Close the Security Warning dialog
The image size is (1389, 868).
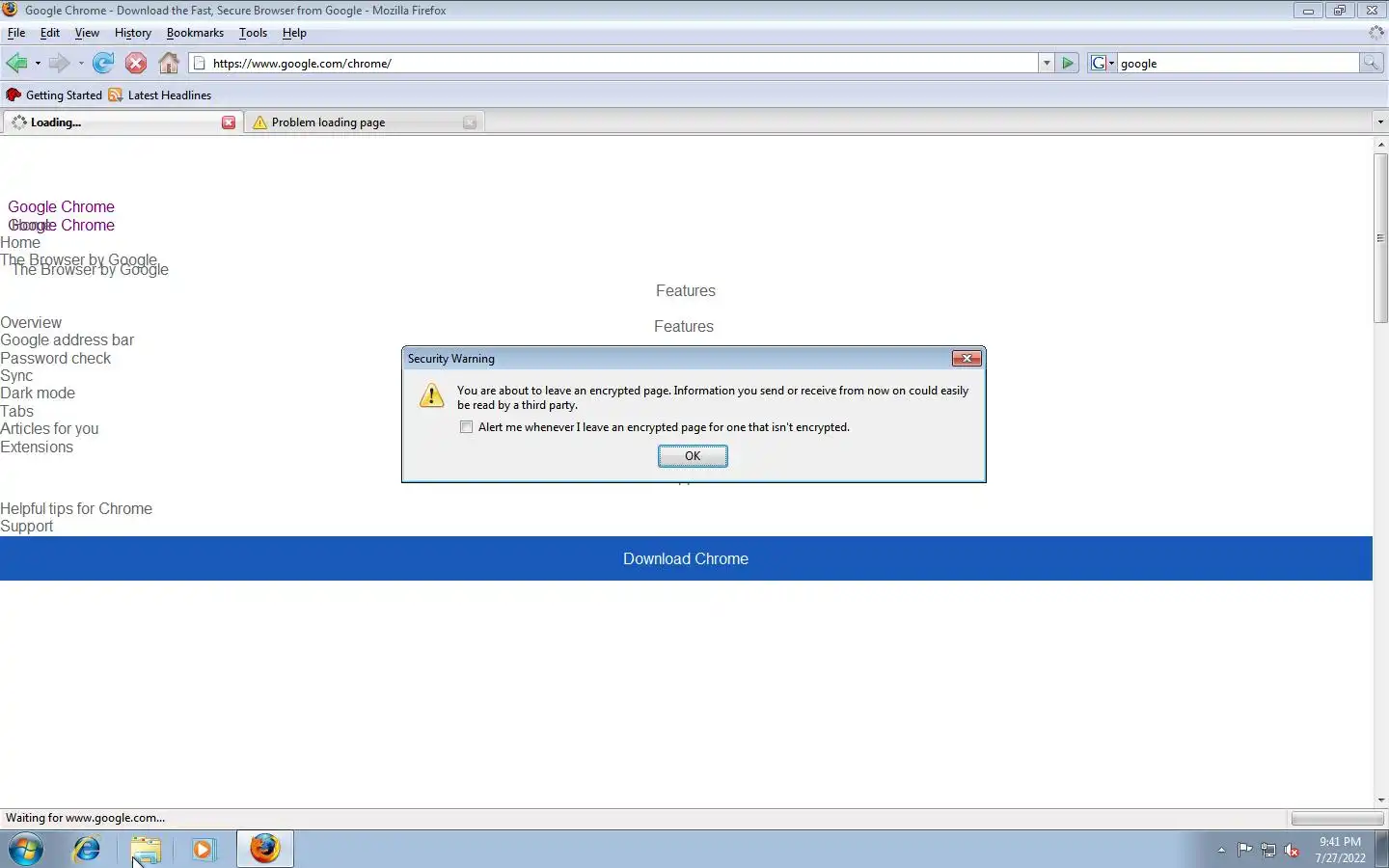point(967,359)
